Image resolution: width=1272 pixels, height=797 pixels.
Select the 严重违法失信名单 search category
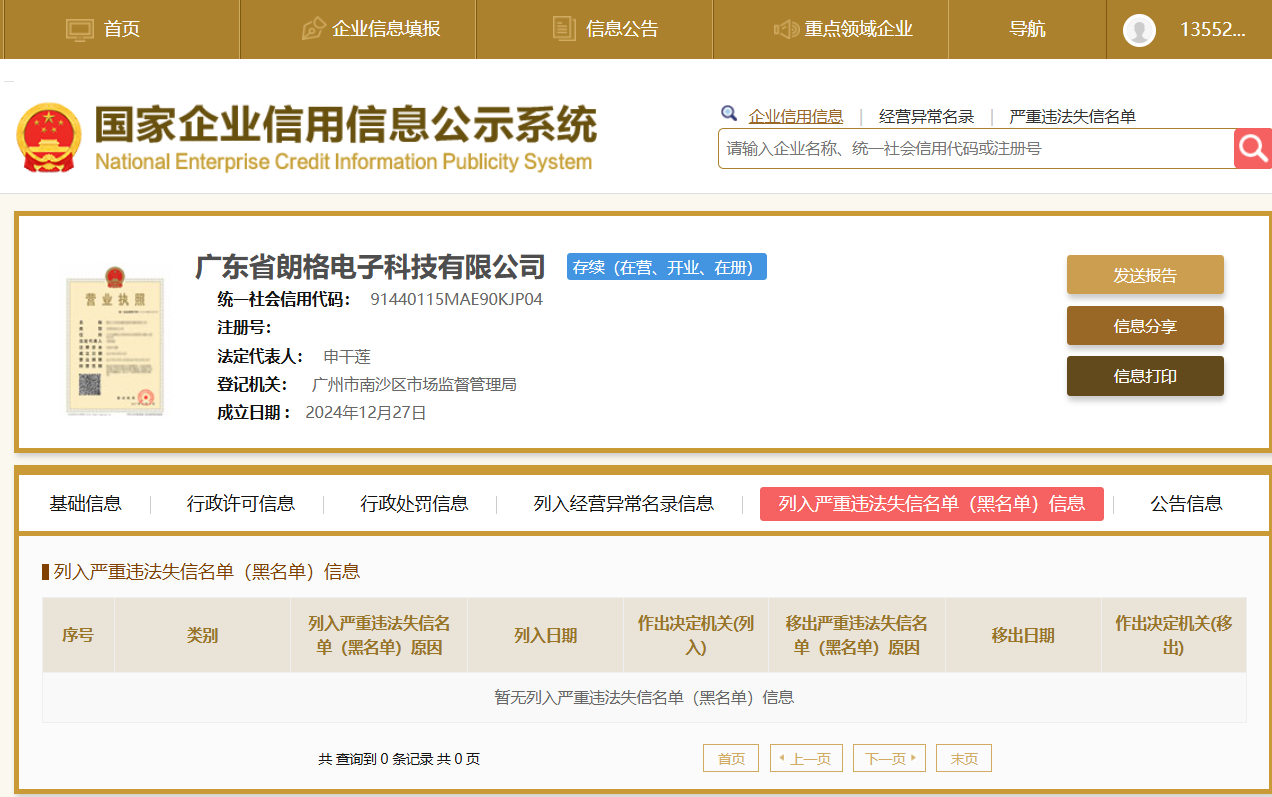(1072, 117)
